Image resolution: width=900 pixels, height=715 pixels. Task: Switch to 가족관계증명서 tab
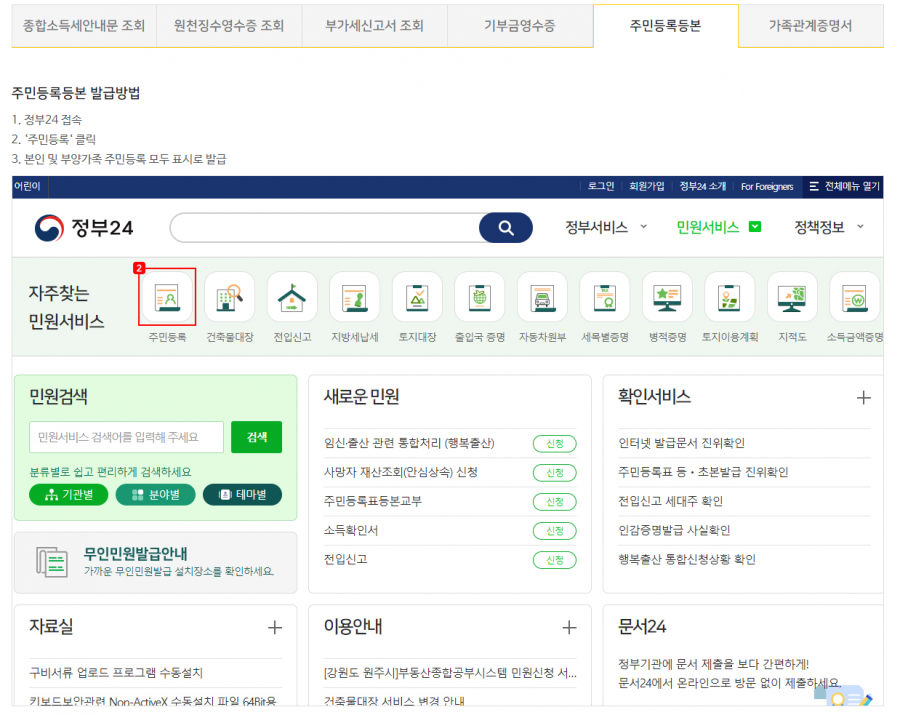coord(810,26)
